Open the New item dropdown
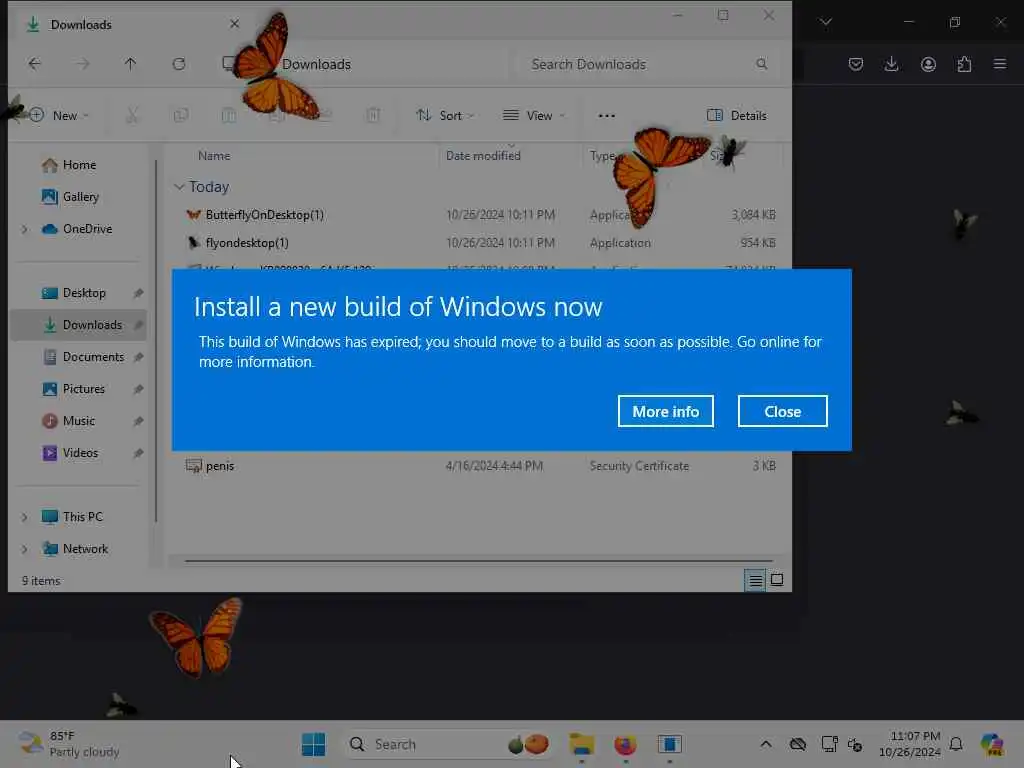The image size is (1024, 768). point(59,116)
